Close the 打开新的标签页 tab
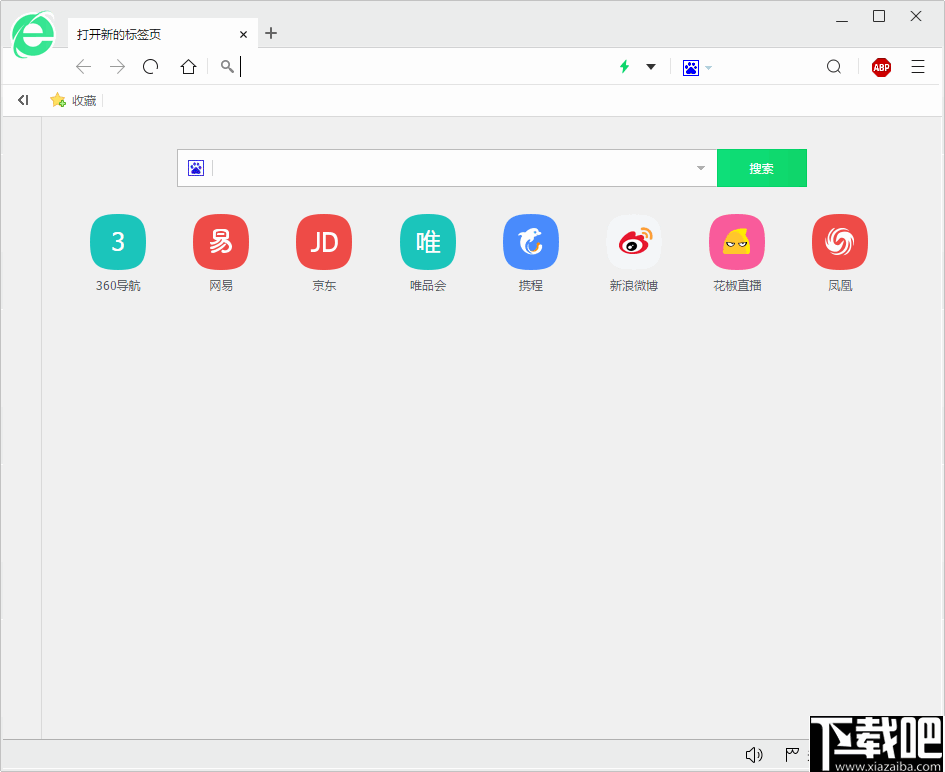 tap(243, 34)
